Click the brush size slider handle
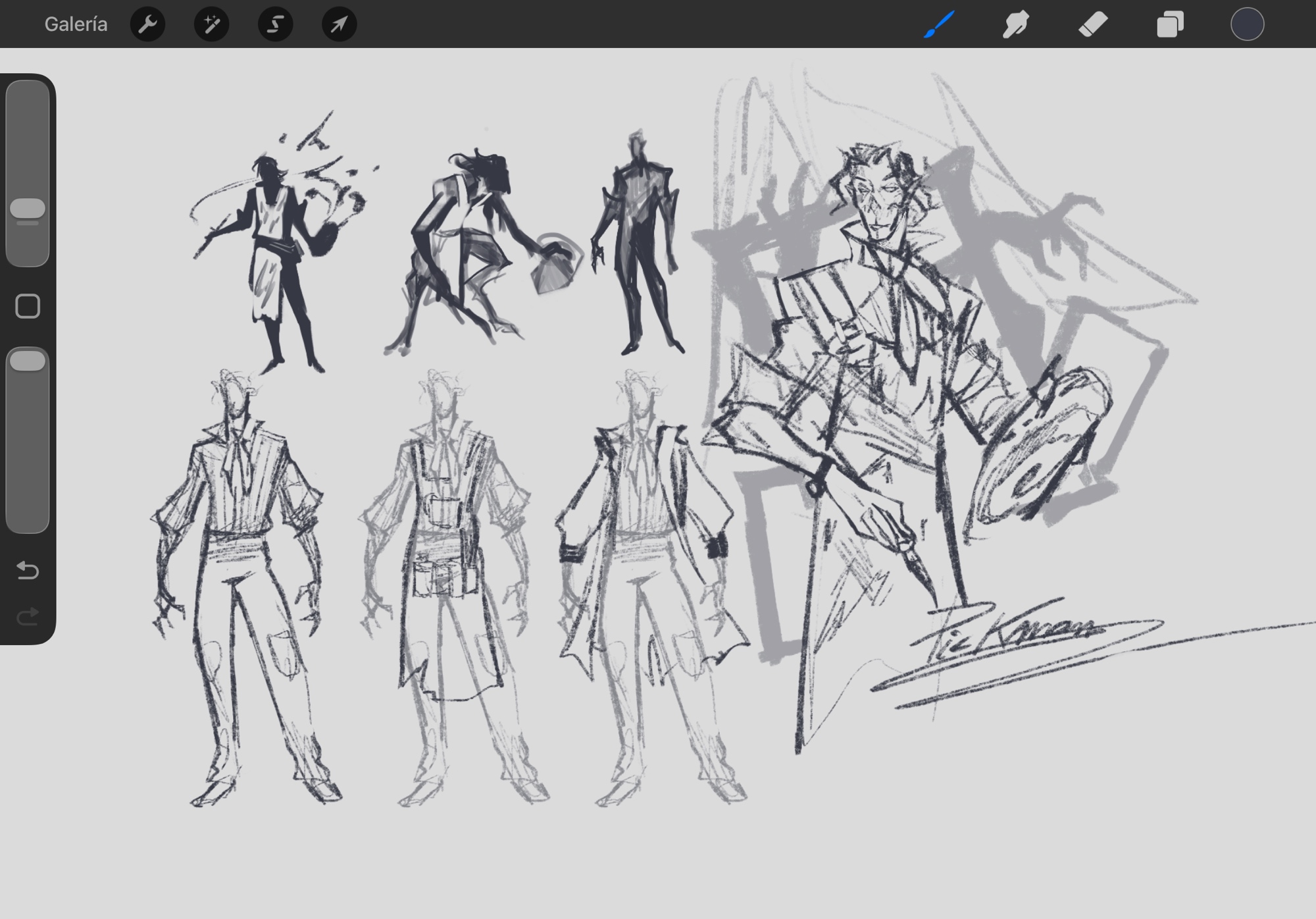The height and width of the screenshot is (919, 1316). pyautogui.click(x=28, y=209)
